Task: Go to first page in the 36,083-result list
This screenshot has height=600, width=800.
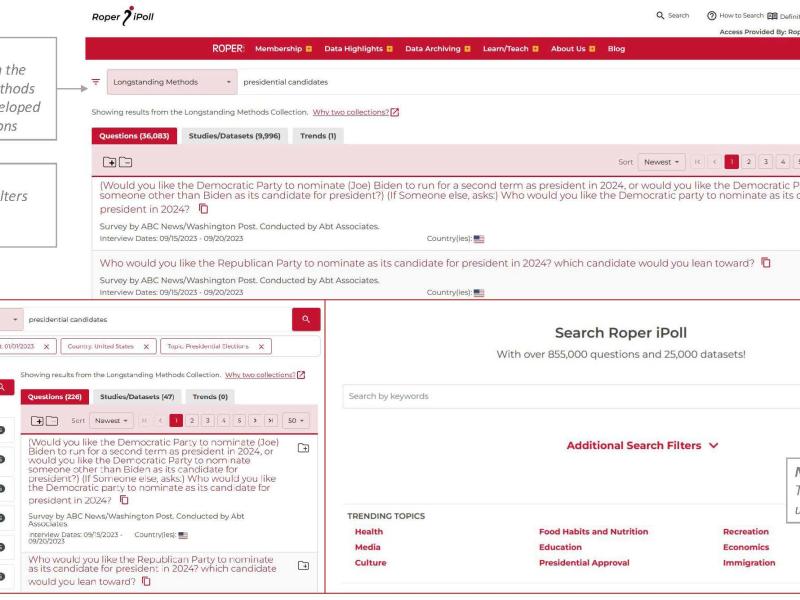Action: 697,162
